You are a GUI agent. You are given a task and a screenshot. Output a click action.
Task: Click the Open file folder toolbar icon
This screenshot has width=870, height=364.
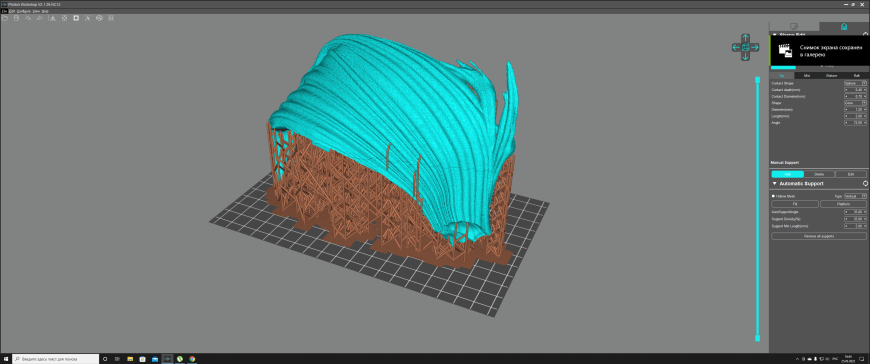[5, 18]
